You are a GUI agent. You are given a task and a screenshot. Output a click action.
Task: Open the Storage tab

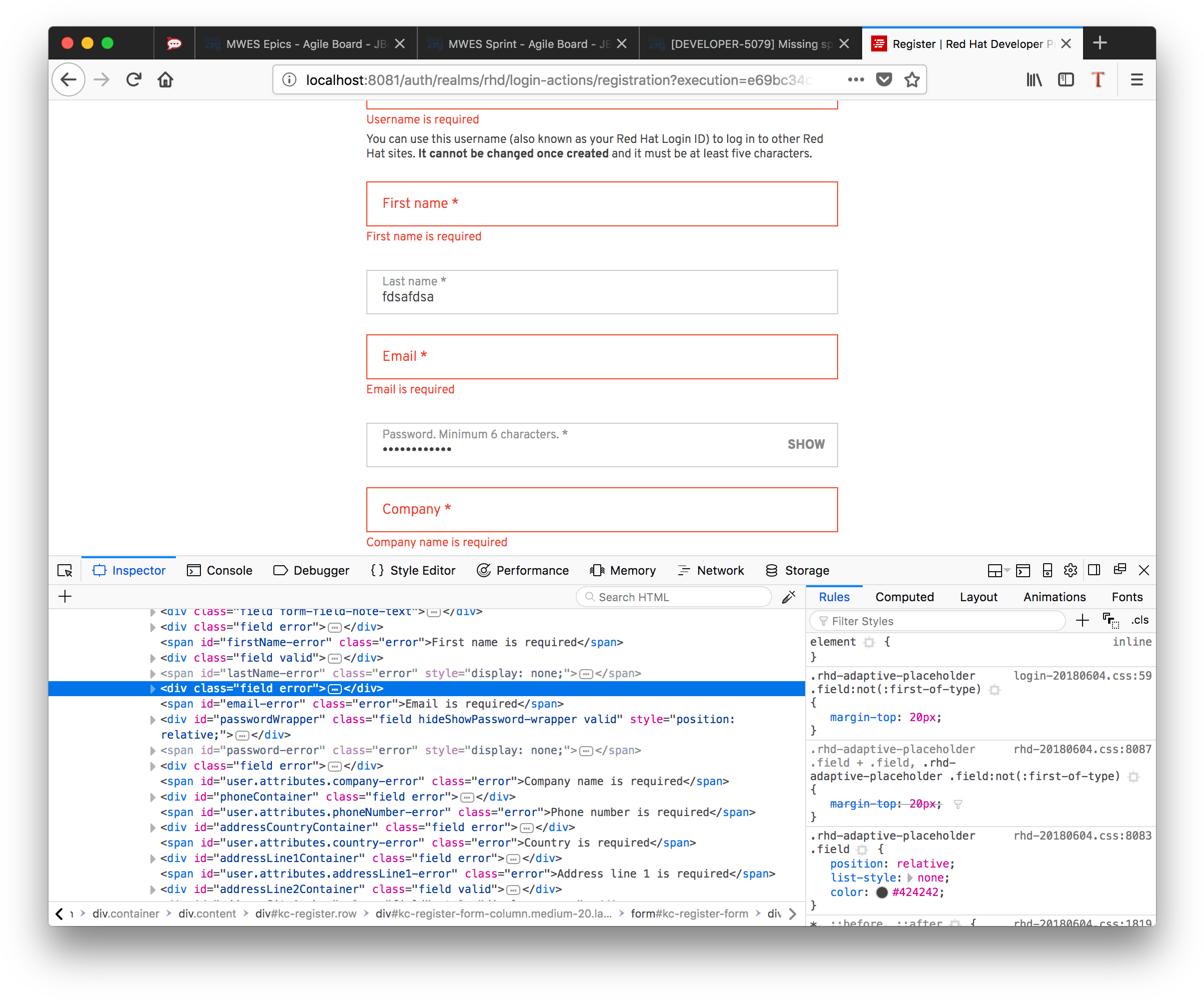click(x=798, y=571)
